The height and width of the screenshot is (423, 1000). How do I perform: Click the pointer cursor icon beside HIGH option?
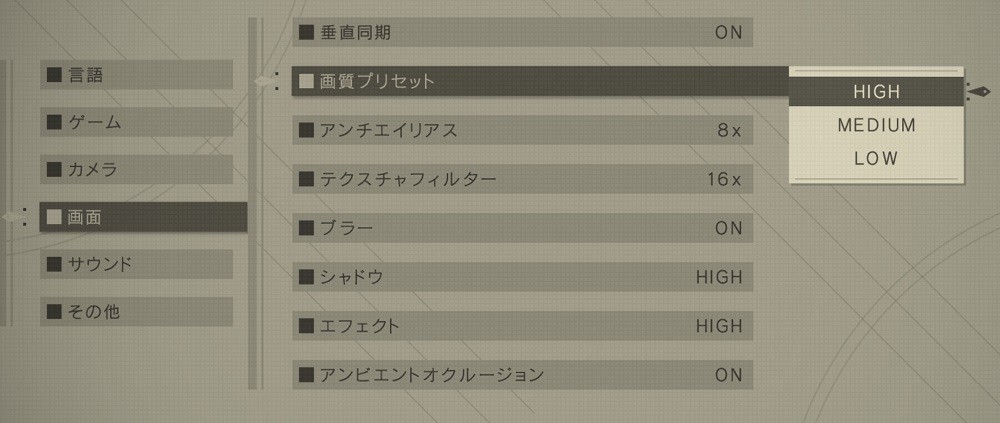tap(978, 92)
